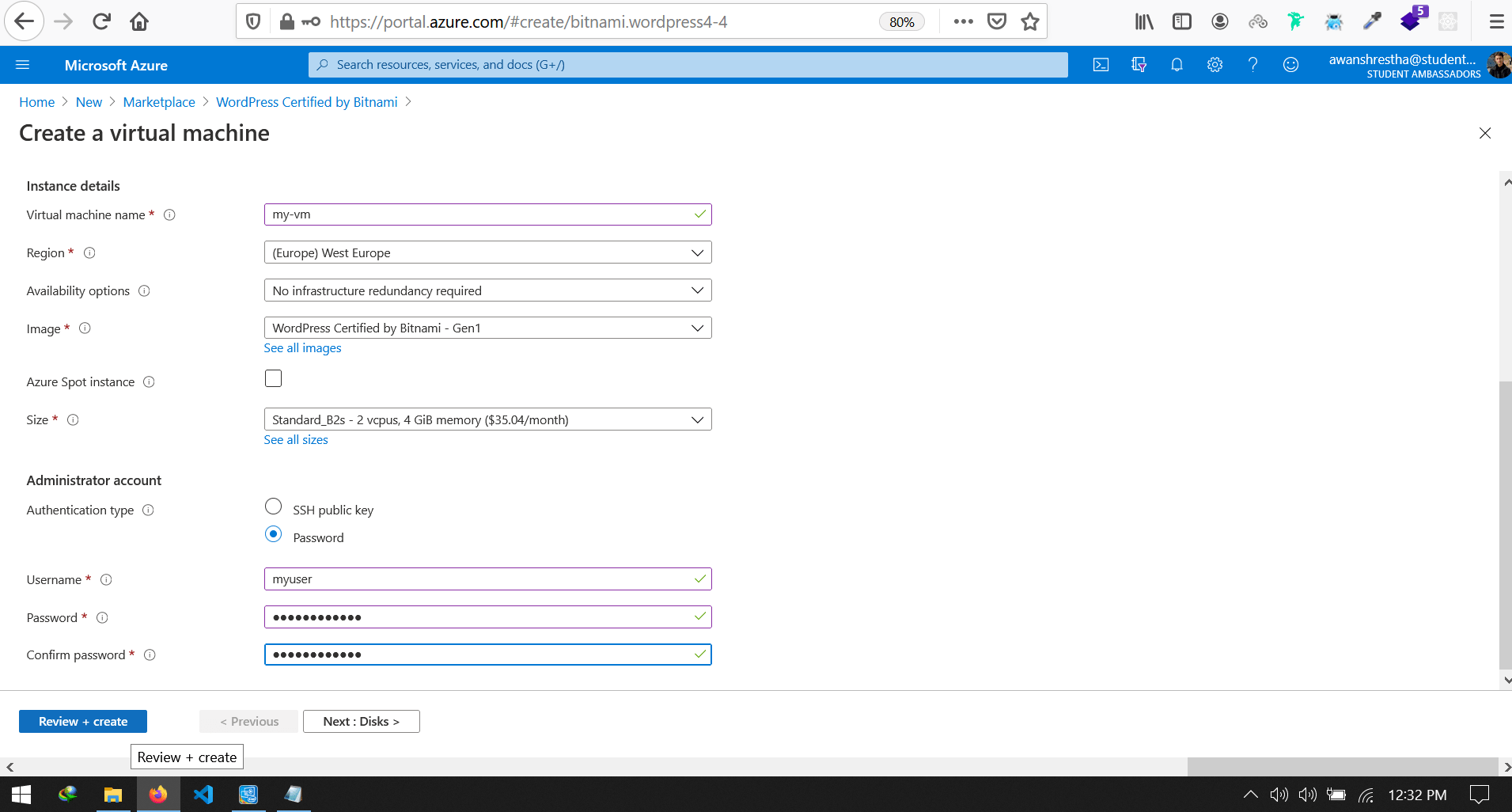Select the Password authentication option
Screen dimensions: 1512x812
coord(273,534)
